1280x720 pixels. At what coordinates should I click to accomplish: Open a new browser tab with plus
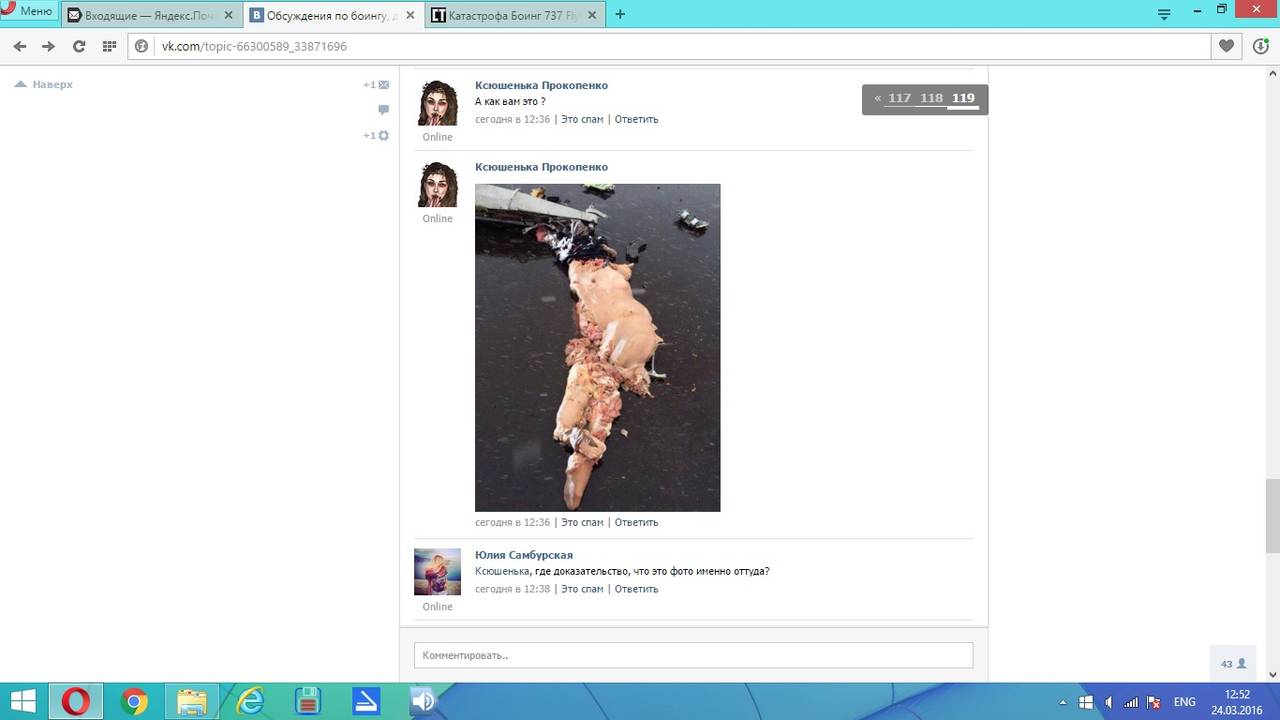coord(620,14)
